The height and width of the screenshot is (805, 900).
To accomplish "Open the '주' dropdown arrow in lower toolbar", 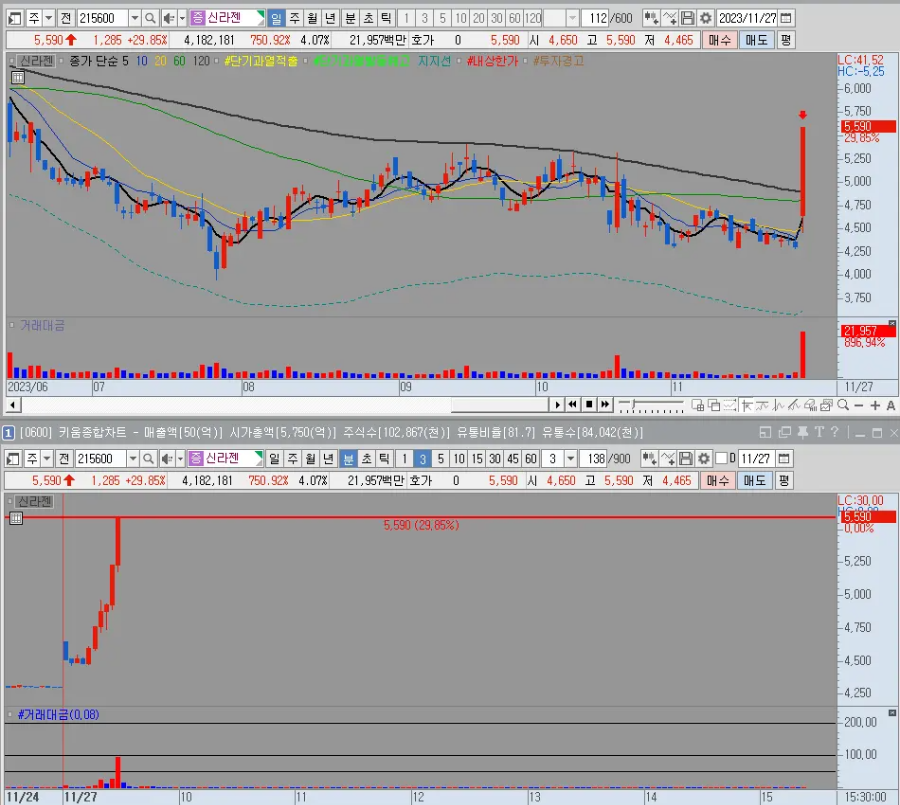I will pyautogui.click(x=47, y=459).
